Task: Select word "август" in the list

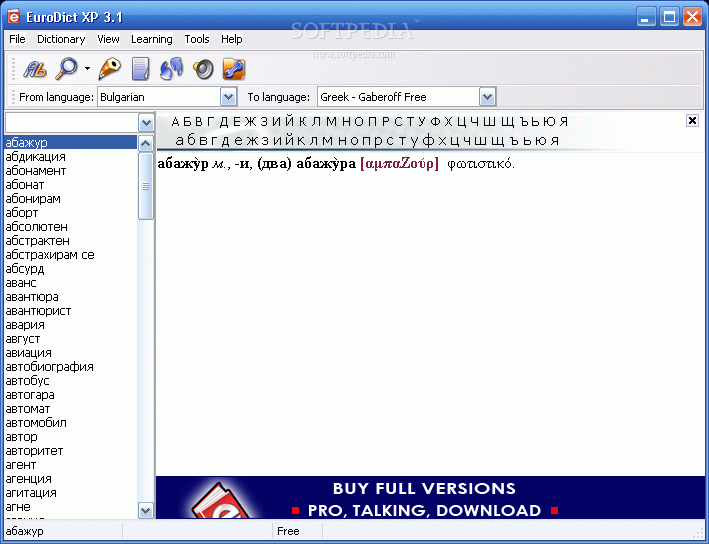Action: click(71, 339)
